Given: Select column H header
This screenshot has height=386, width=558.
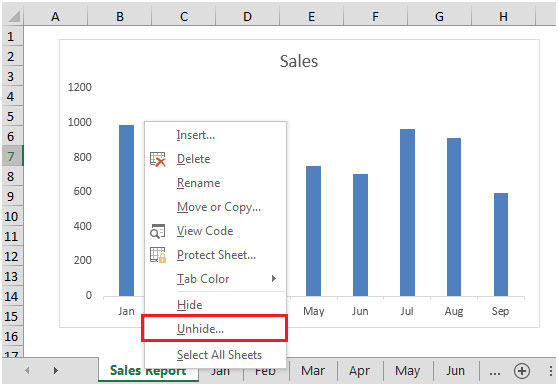Looking at the screenshot, I should tap(503, 16).
